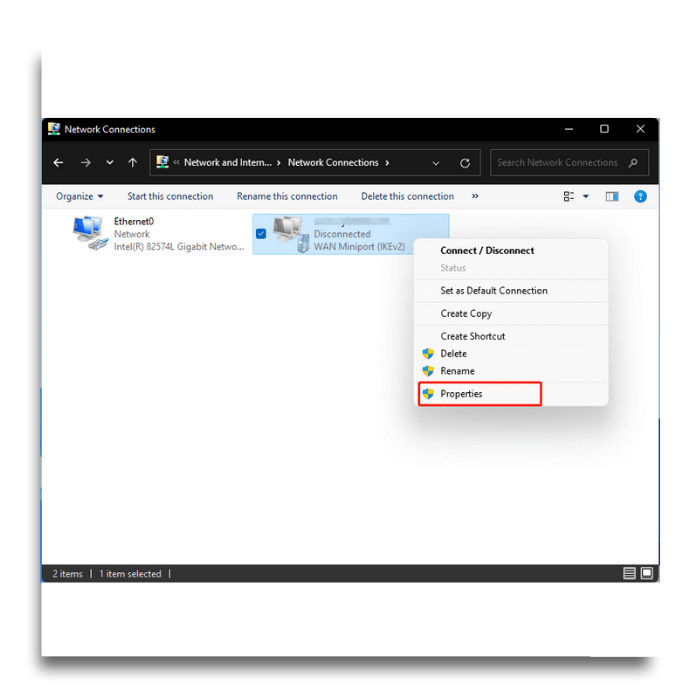Refresh the Network Connections view
The image size is (700, 700).
(x=465, y=163)
